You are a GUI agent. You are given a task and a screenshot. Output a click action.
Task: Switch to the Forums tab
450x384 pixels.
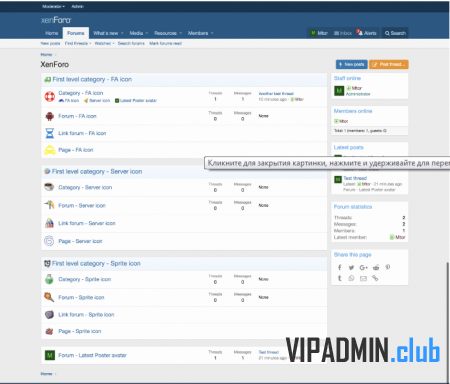pyautogui.click(x=76, y=33)
